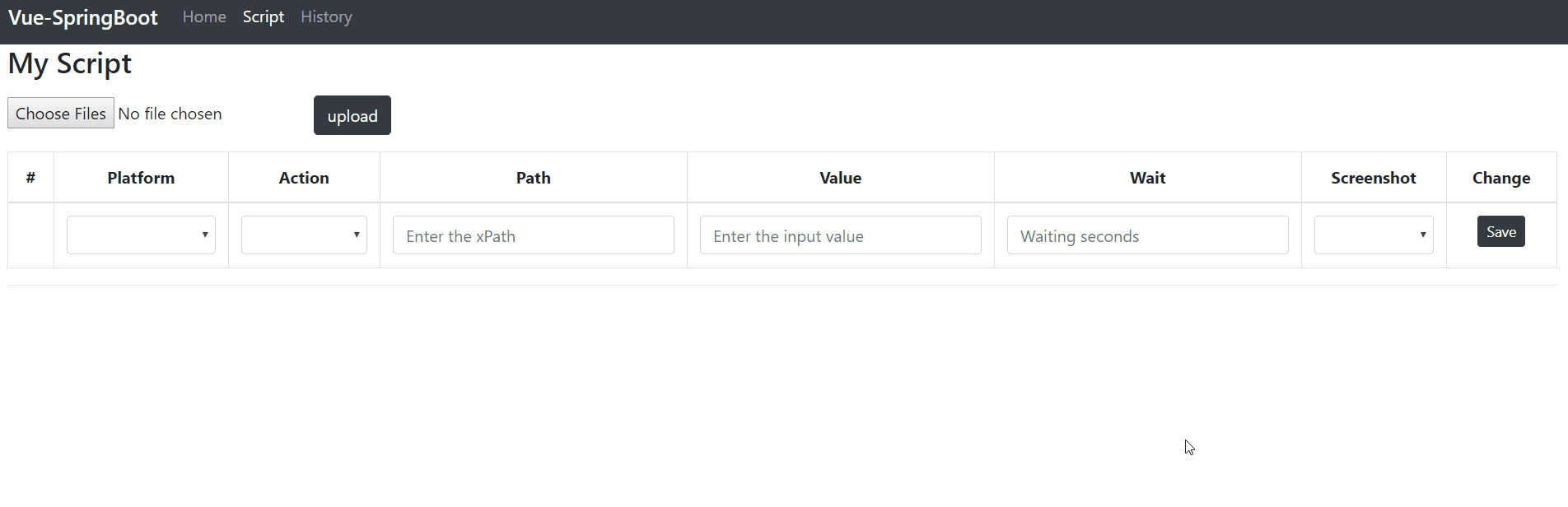Click into the "Waiting seconds" field
Viewport: 1568px width, 507px height.
tap(1147, 235)
